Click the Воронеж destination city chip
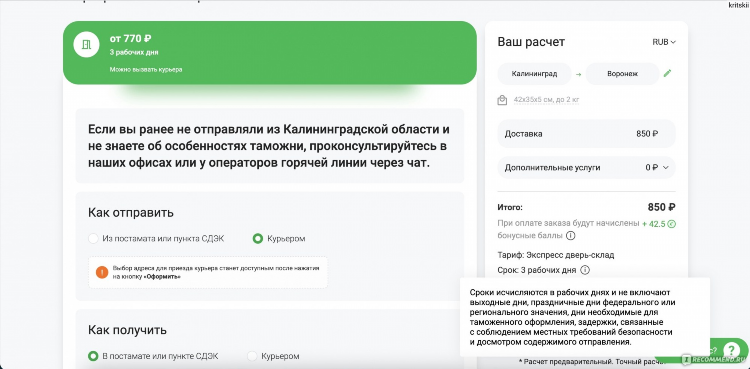Image resolution: width=750 pixels, height=369 pixels. tap(622, 74)
